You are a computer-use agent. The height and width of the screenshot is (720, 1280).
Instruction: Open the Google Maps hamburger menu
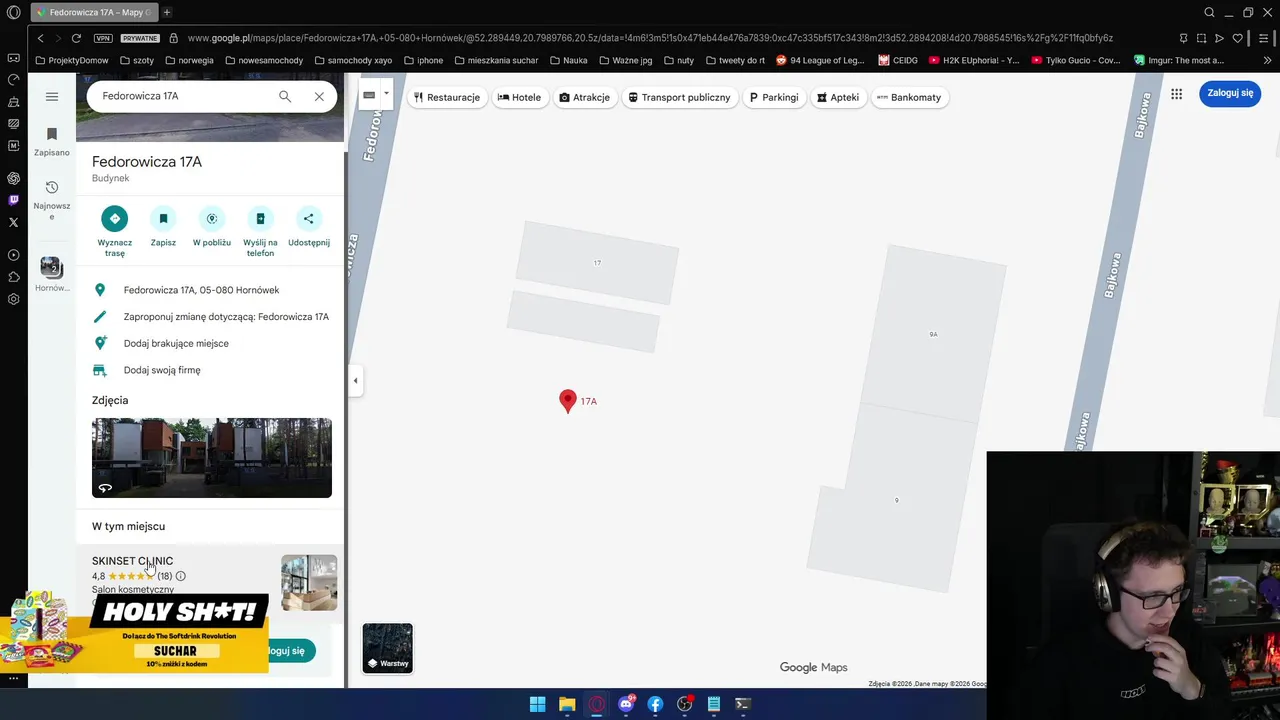tap(52, 96)
